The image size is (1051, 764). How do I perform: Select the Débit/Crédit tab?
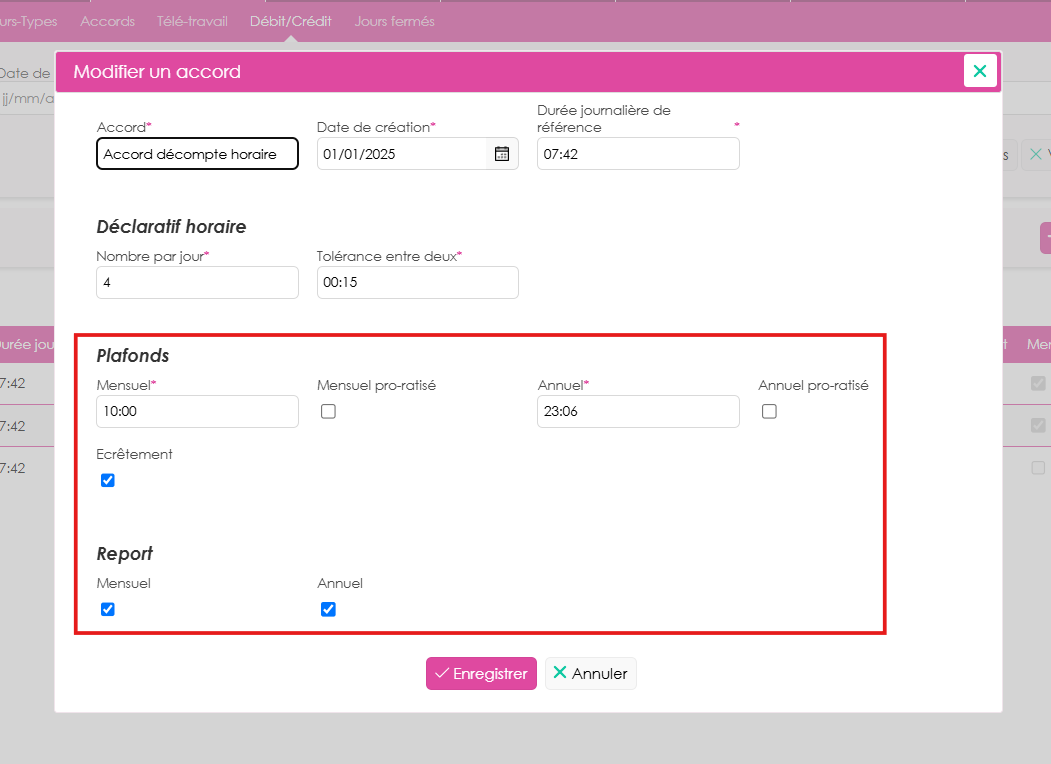(291, 21)
